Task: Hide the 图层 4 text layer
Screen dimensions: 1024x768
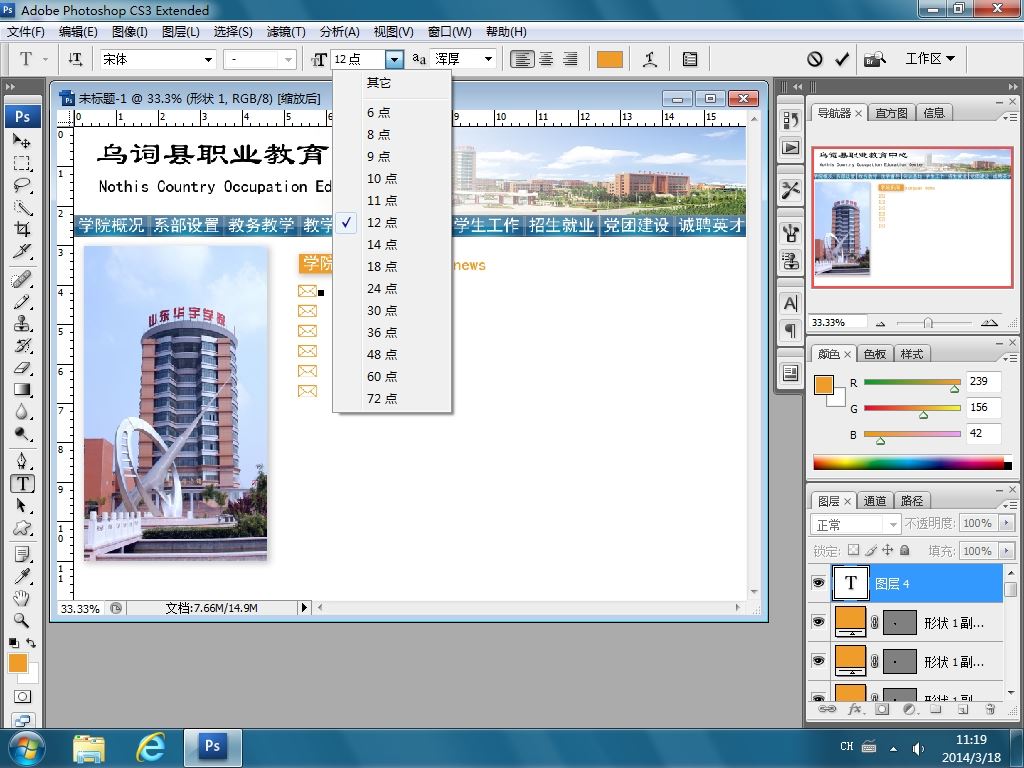Action: [818, 583]
